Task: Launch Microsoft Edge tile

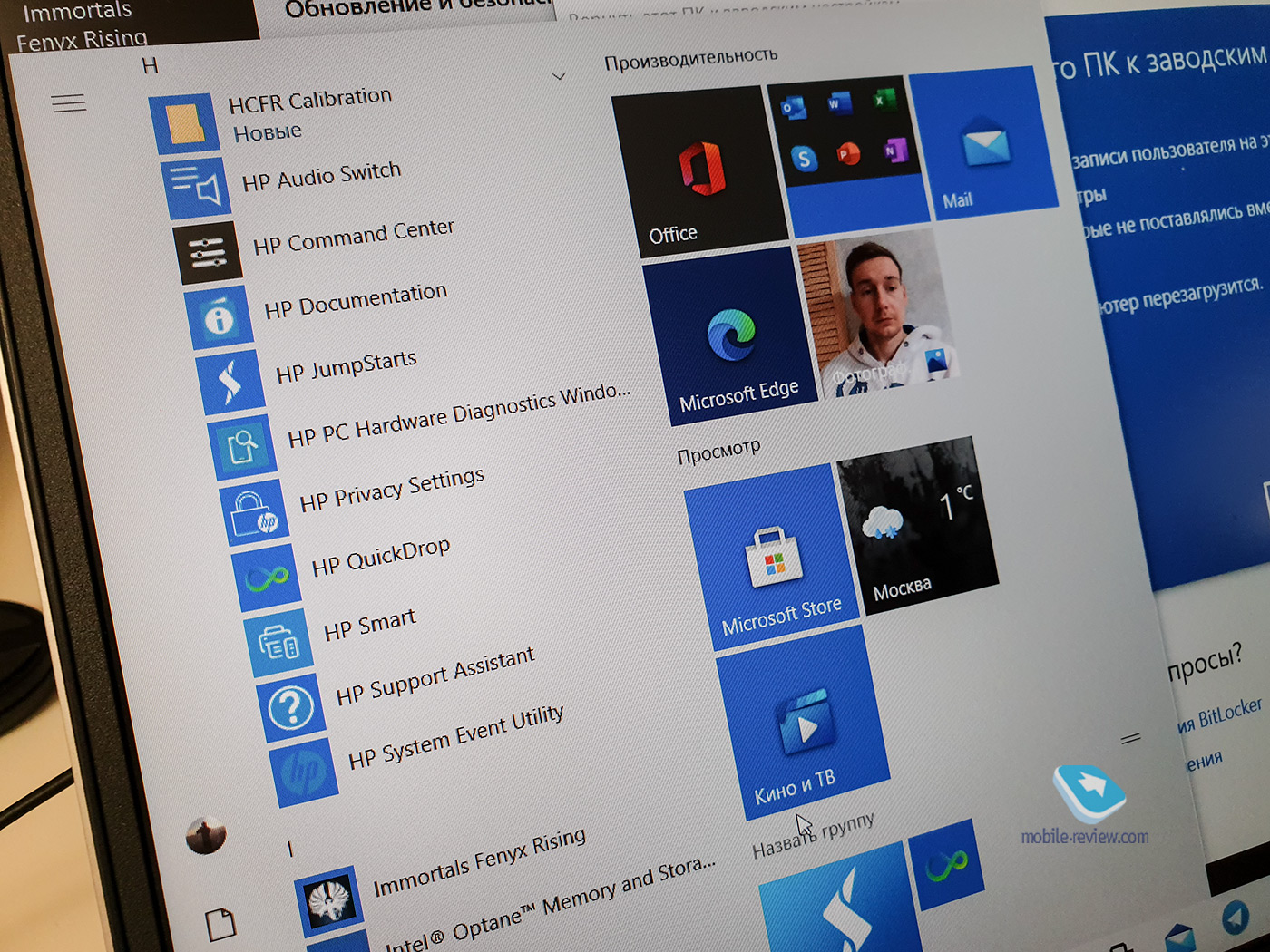Action: click(731, 337)
